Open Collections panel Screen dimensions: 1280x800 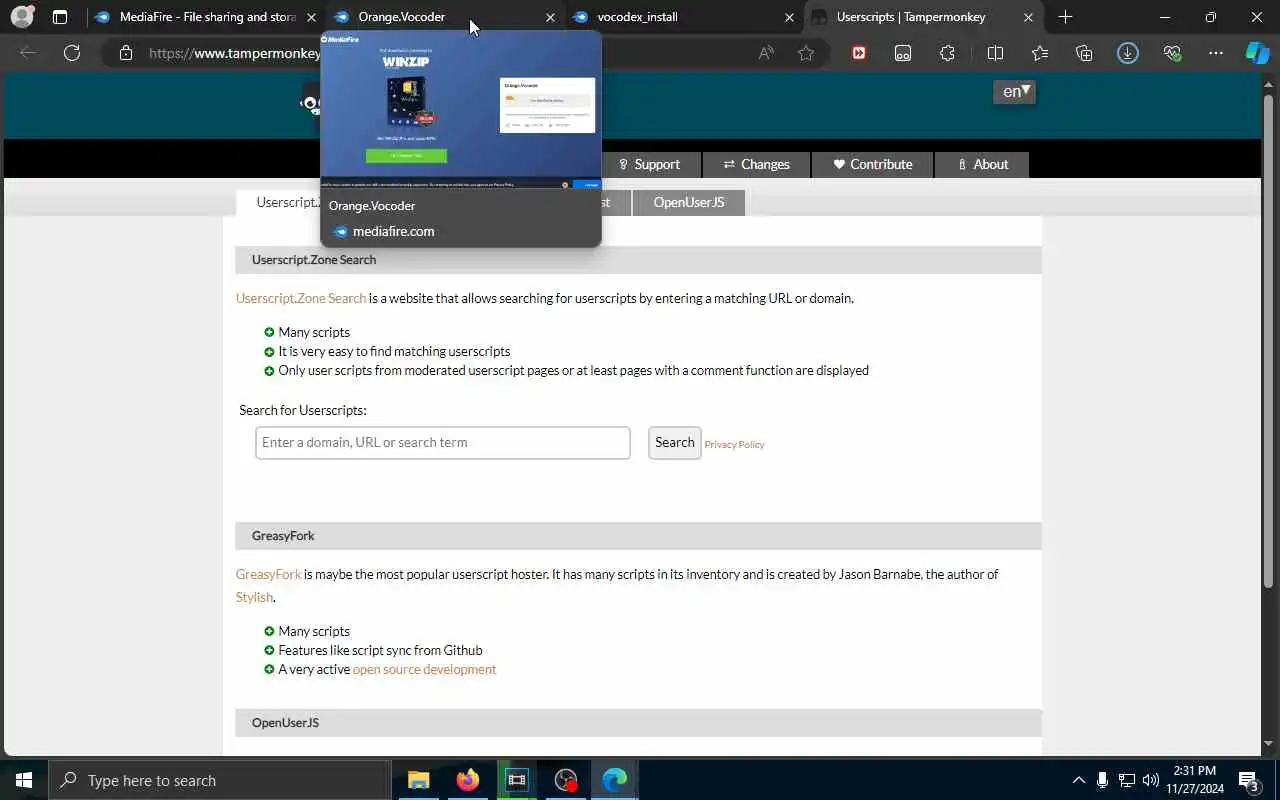click(1084, 53)
